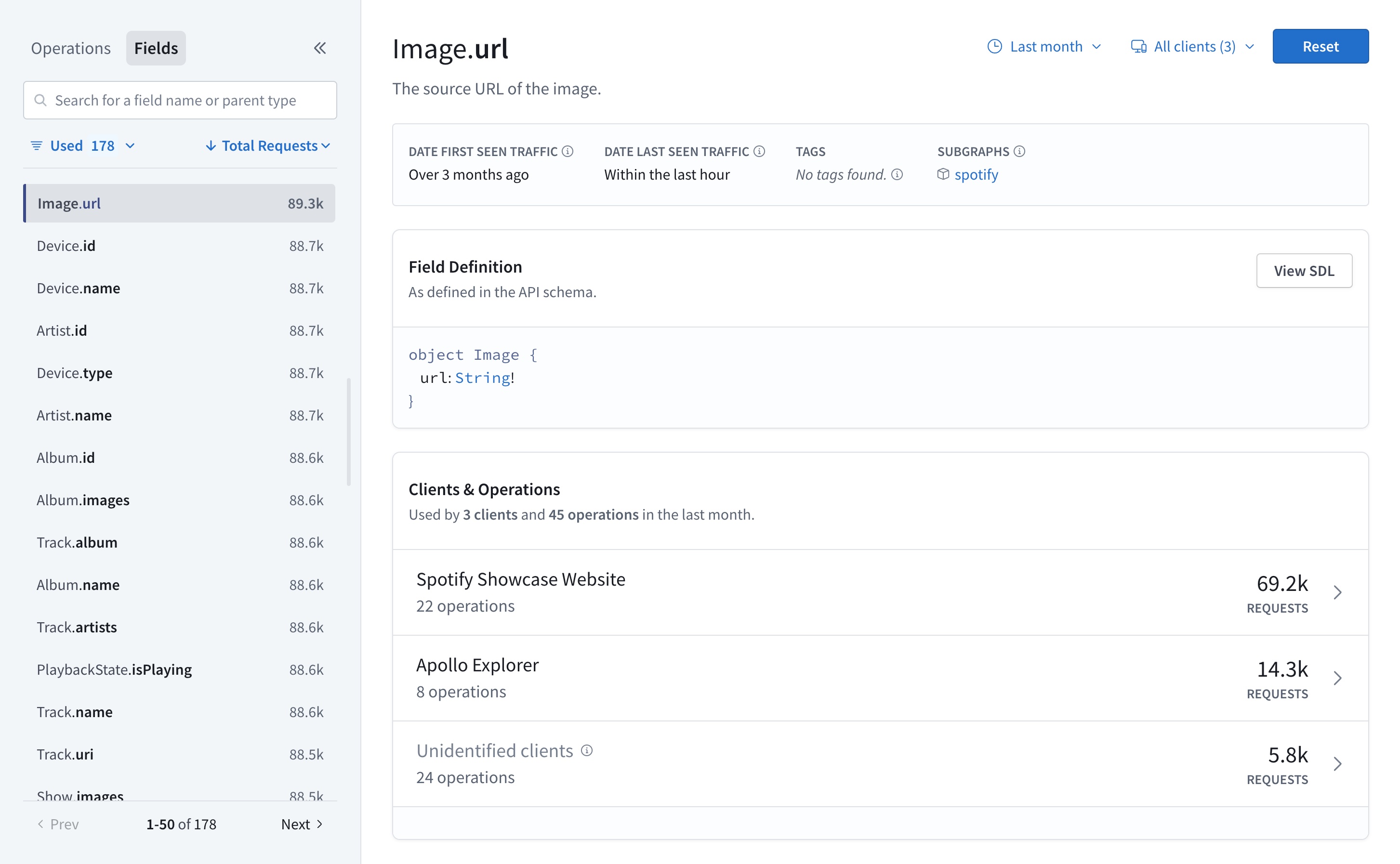Click the clock icon beside Last month

point(995,46)
